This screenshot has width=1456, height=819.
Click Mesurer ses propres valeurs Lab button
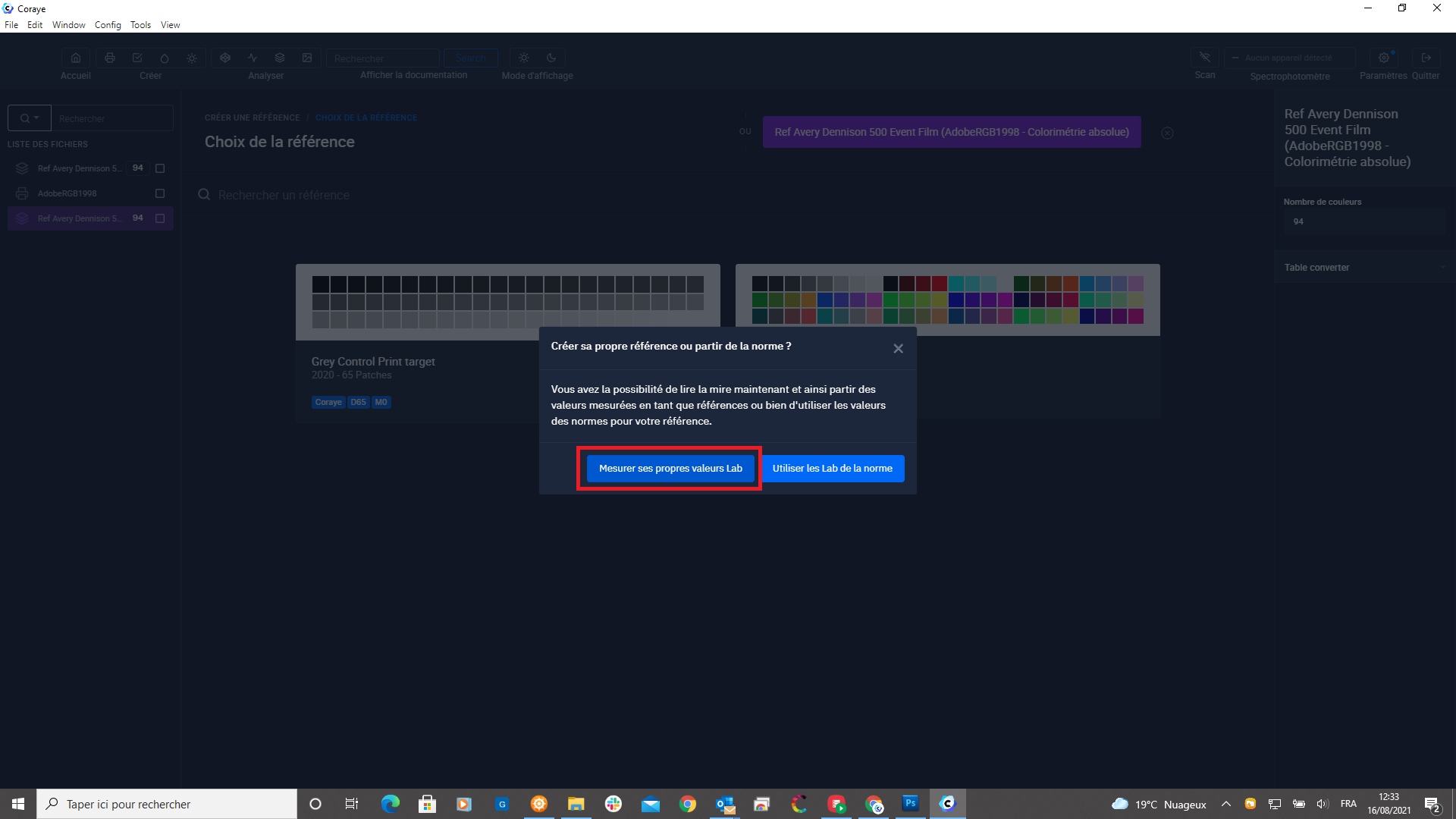click(x=670, y=469)
